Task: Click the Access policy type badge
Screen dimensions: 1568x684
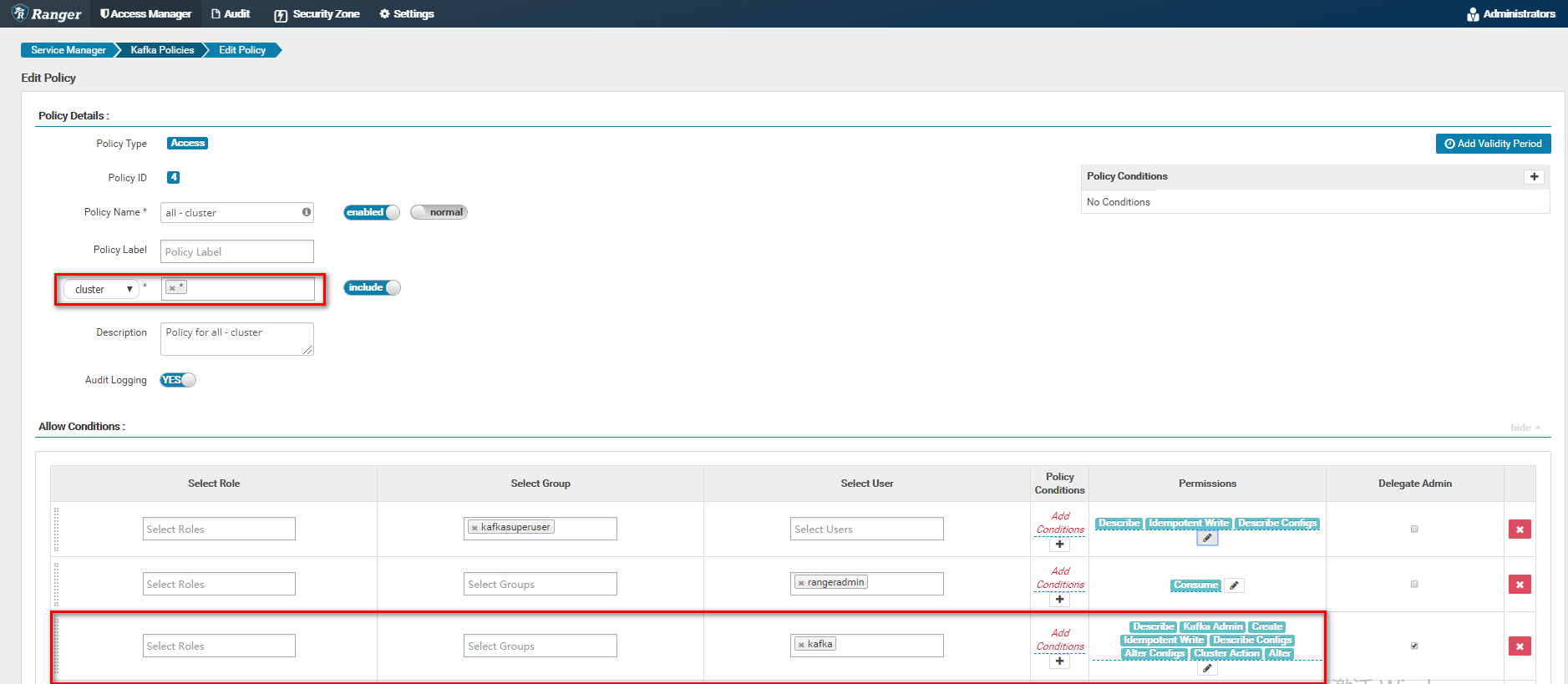Action: point(187,144)
